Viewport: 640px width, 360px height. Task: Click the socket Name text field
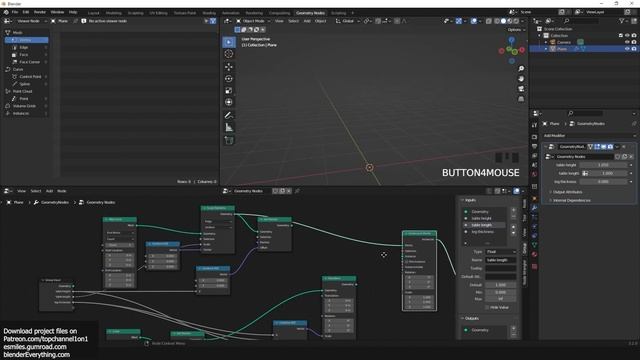501,260
